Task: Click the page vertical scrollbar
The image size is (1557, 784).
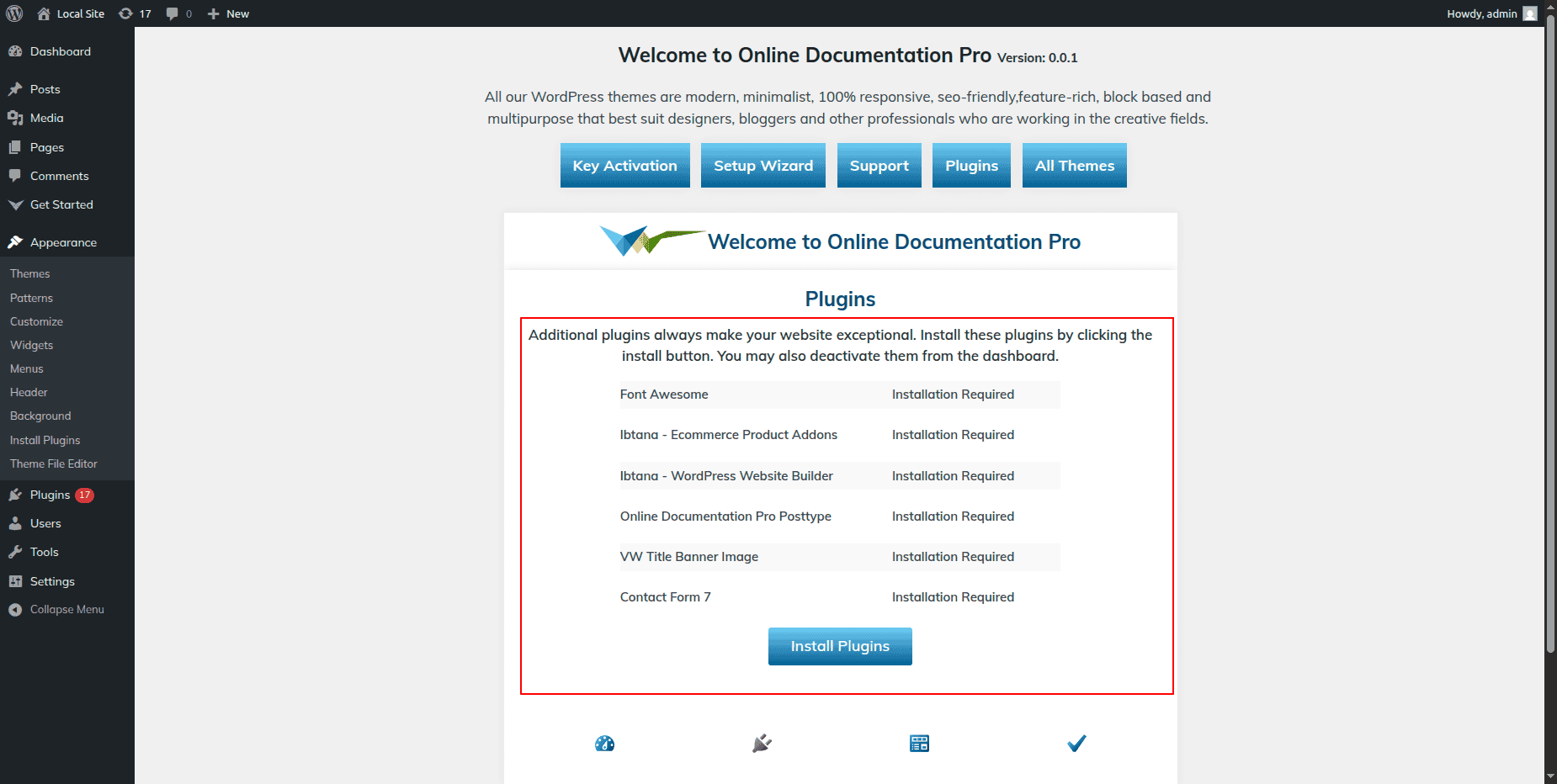Action: (1550, 336)
